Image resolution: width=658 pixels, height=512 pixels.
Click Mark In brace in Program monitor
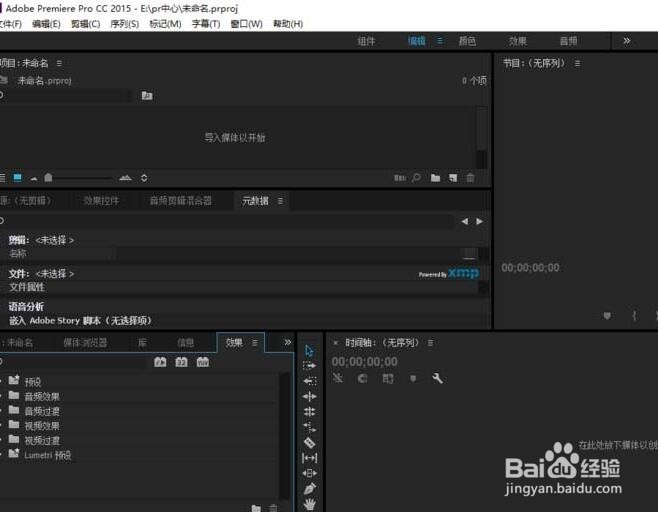(634, 316)
